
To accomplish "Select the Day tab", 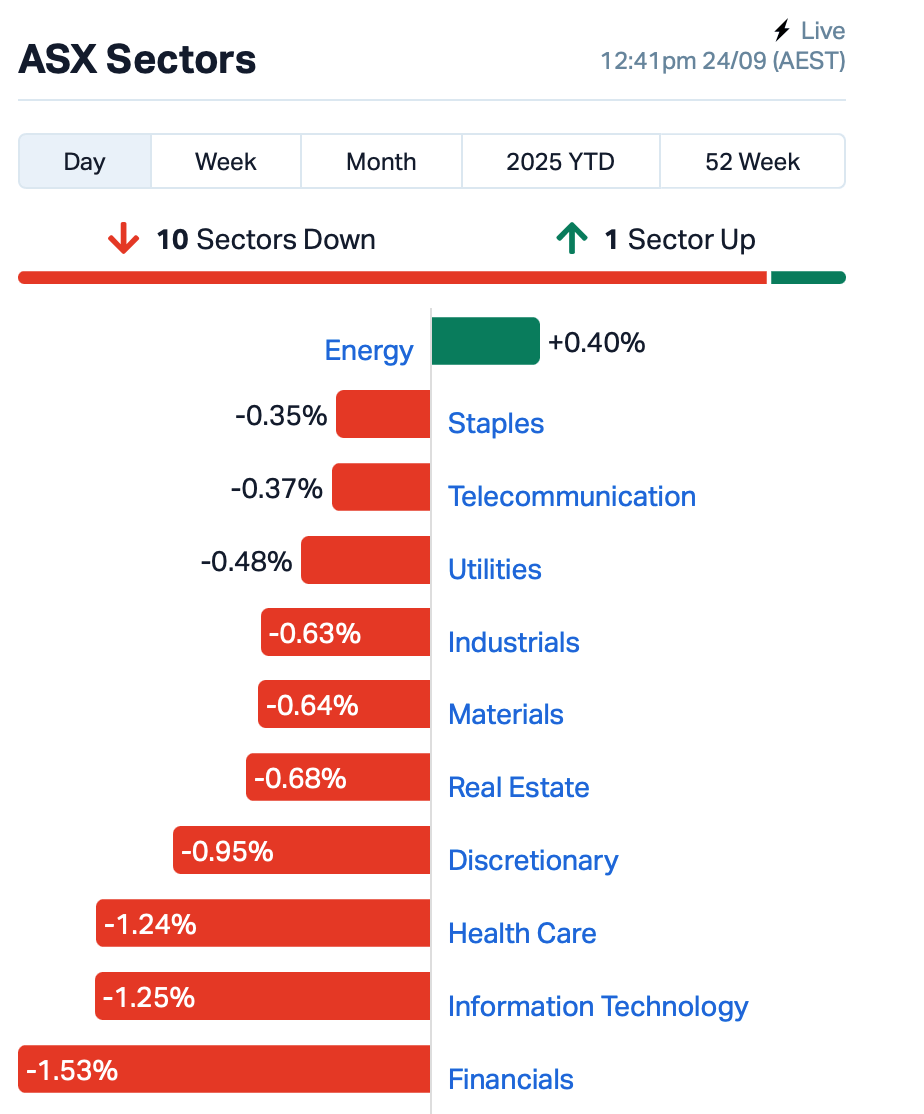I will [85, 162].
